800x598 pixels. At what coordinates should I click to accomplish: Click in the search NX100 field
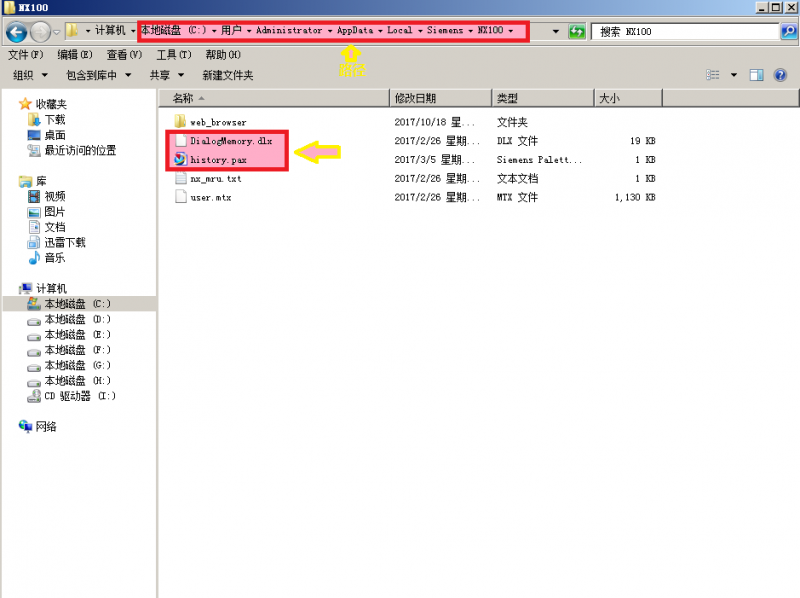pos(686,32)
